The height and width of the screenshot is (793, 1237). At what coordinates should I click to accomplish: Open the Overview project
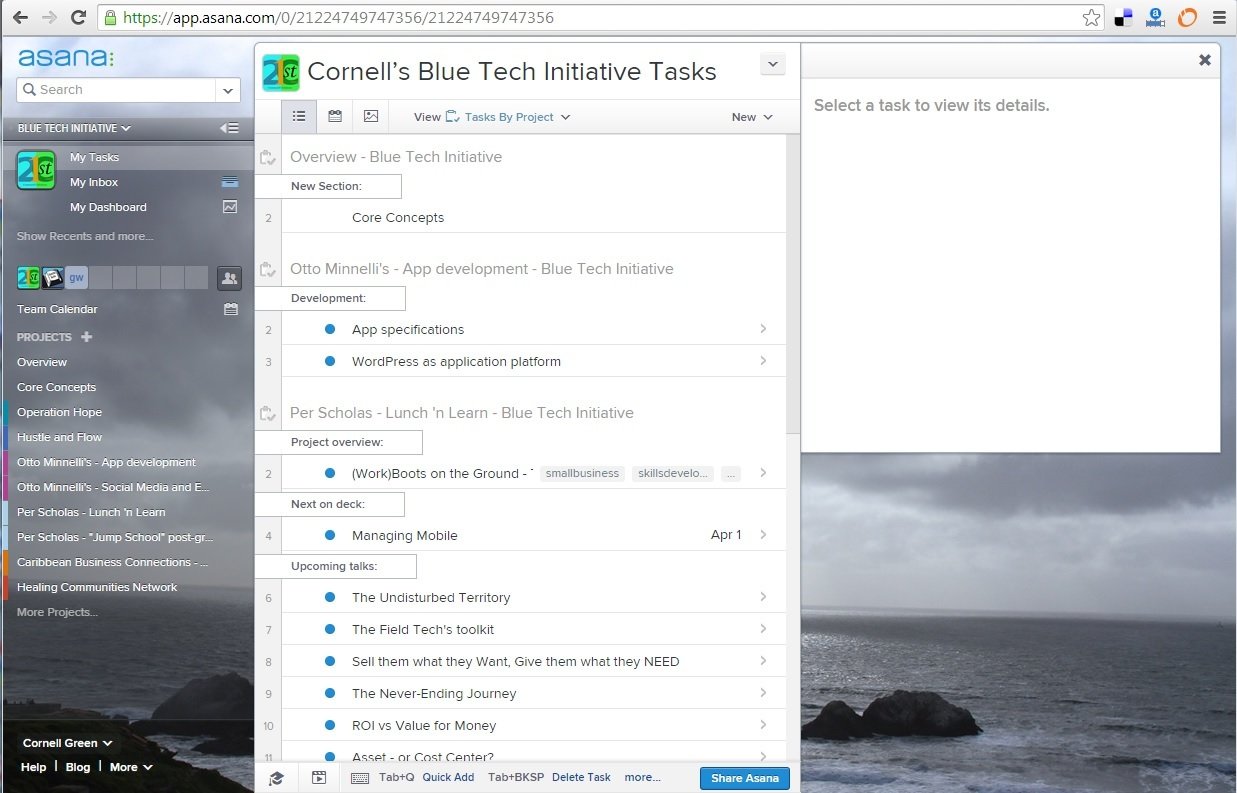tap(42, 362)
